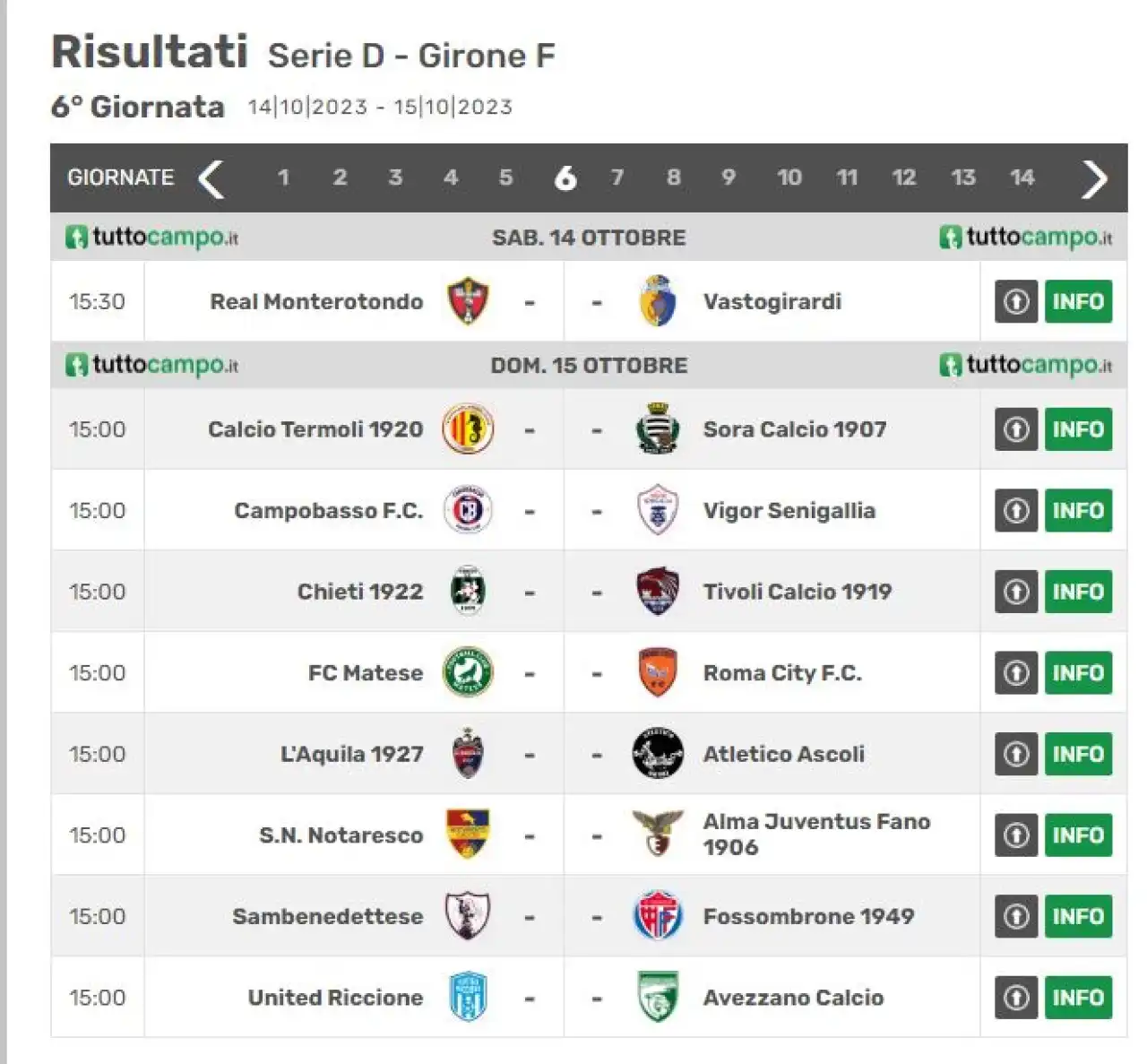This screenshot has width=1147, height=1064.
Task: Click the grey arrow icon for the Sambenedettese match
Action: (x=1016, y=916)
